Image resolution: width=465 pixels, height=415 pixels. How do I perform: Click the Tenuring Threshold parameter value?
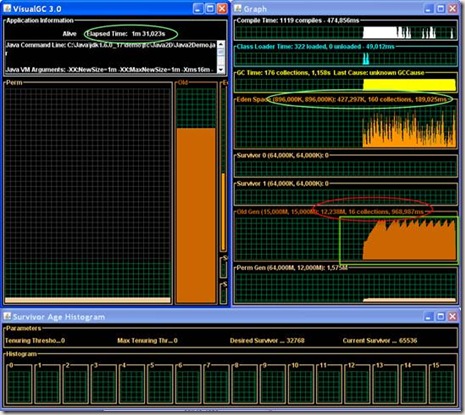35,341
